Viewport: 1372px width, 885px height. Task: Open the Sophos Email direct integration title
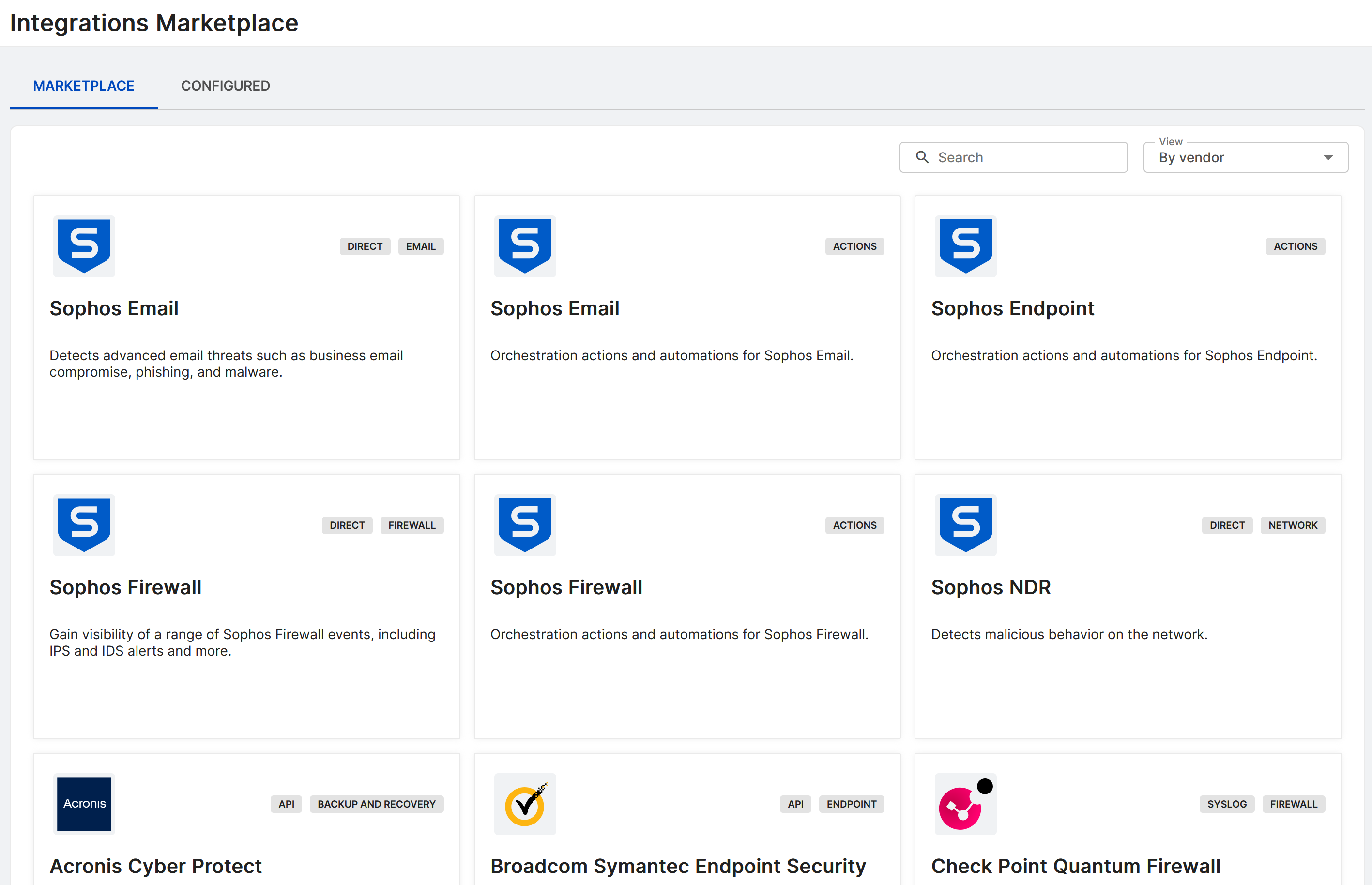coord(114,308)
